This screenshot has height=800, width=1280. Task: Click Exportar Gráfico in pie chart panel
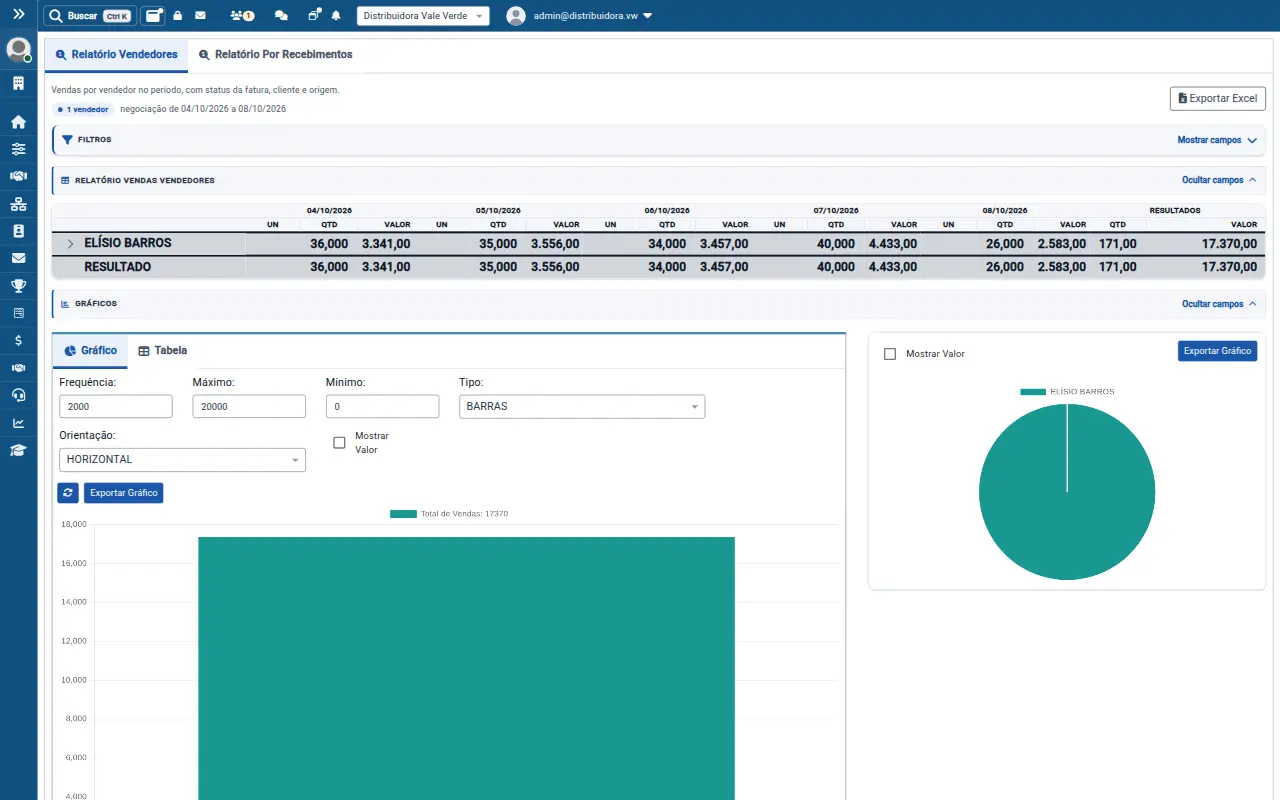pos(1217,351)
